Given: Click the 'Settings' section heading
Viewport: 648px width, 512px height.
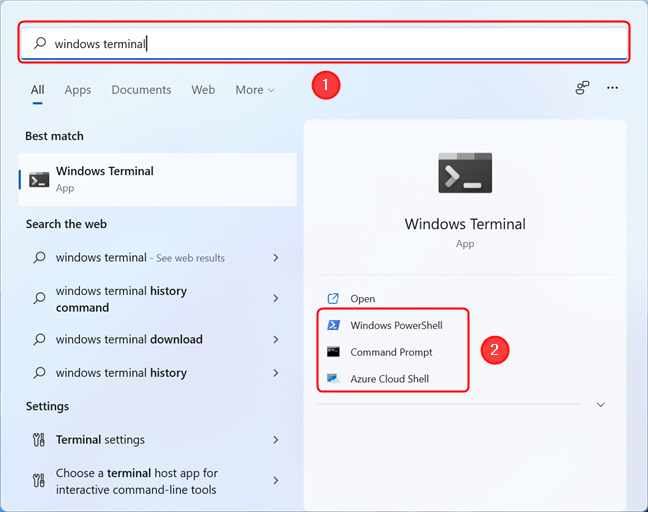Looking at the screenshot, I should (47, 406).
